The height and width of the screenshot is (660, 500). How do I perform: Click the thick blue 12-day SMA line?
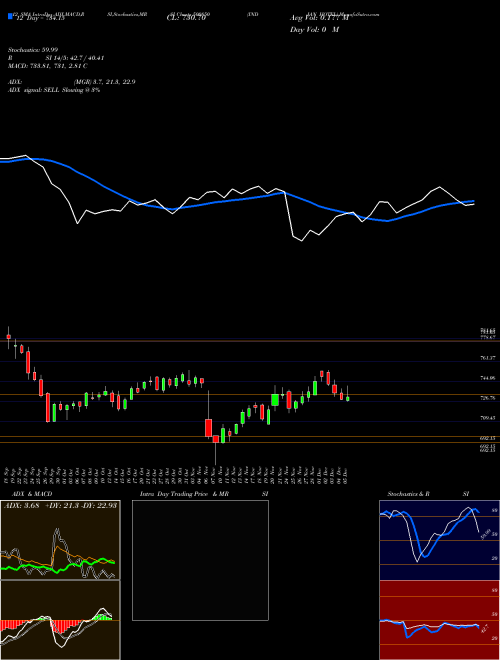pyautogui.click(x=236, y=200)
